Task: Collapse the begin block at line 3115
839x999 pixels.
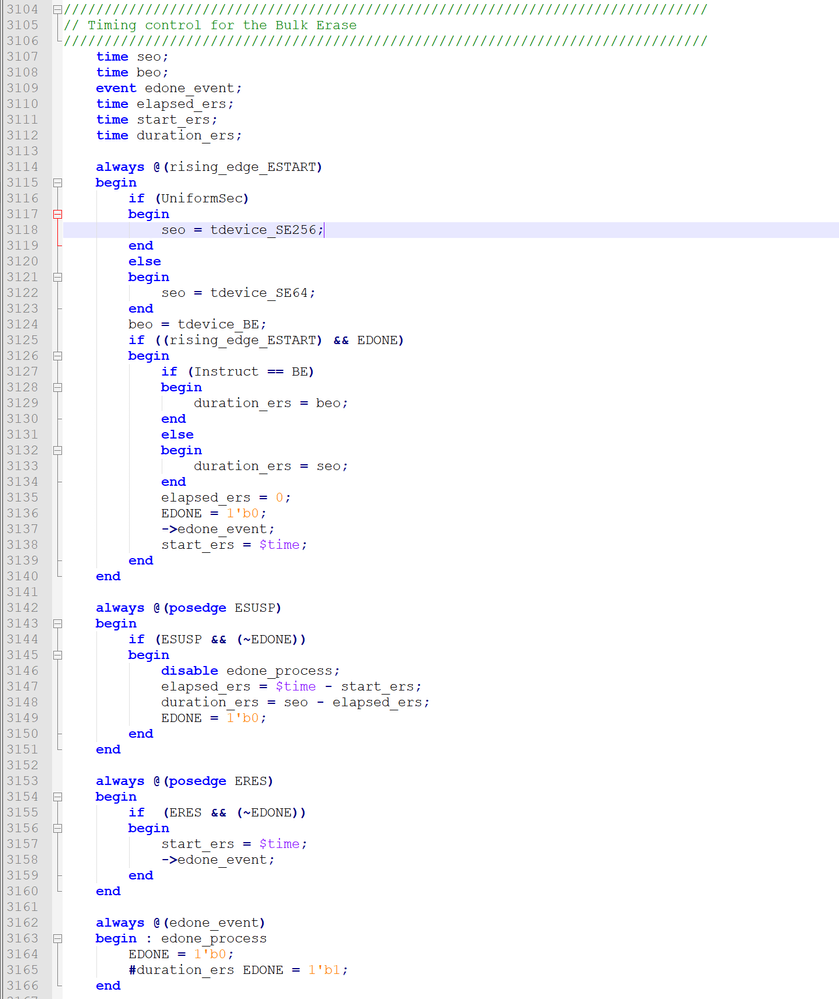Action: click(57, 182)
